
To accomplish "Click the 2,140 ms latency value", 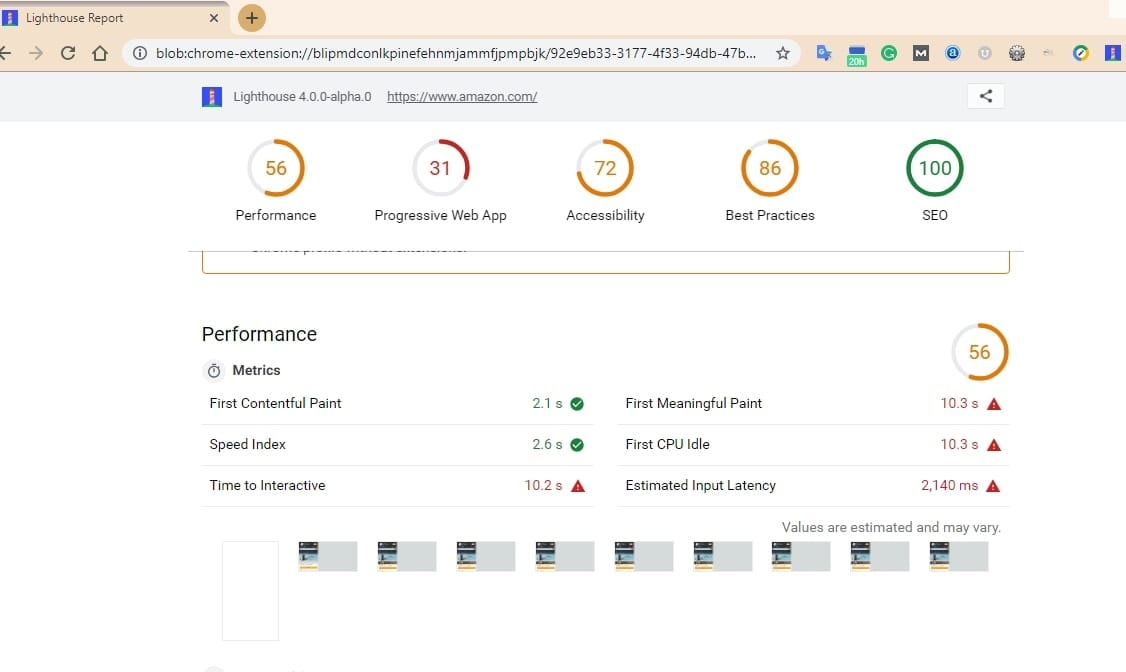I will tap(949, 485).
